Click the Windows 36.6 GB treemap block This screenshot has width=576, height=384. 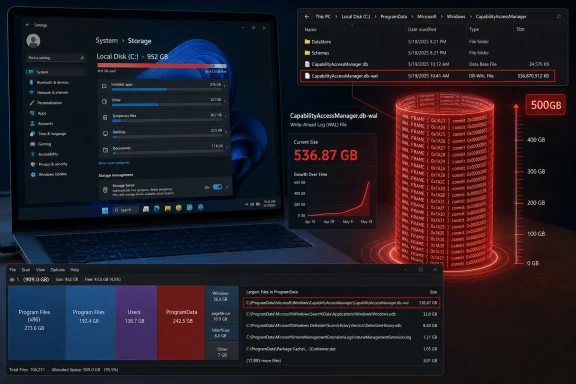(x=222, y=296)
